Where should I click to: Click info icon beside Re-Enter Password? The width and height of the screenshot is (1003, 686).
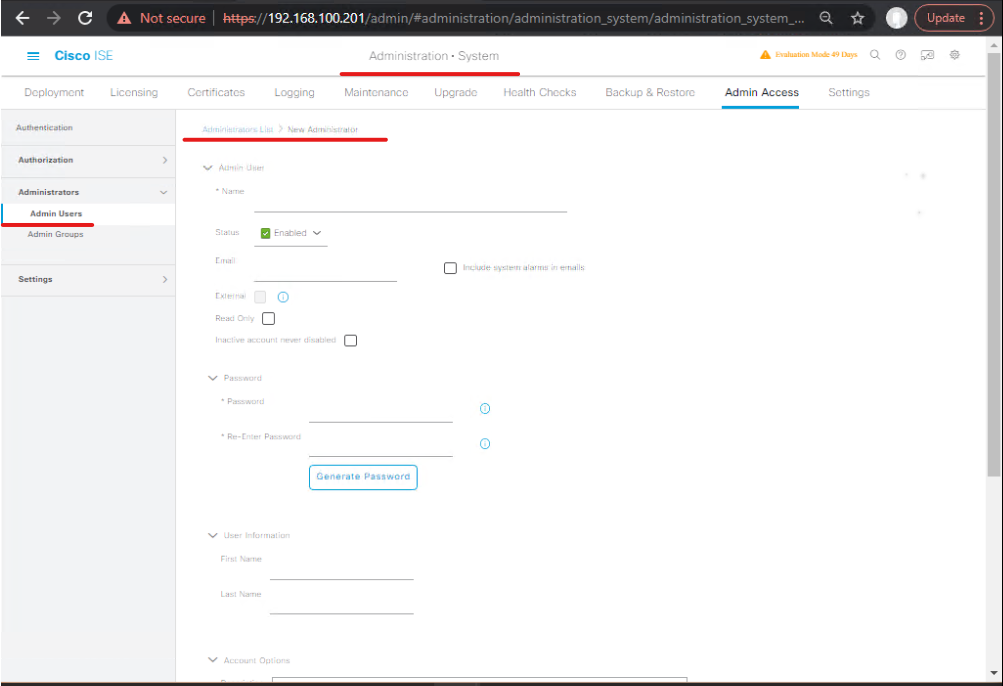coord(485,443)
